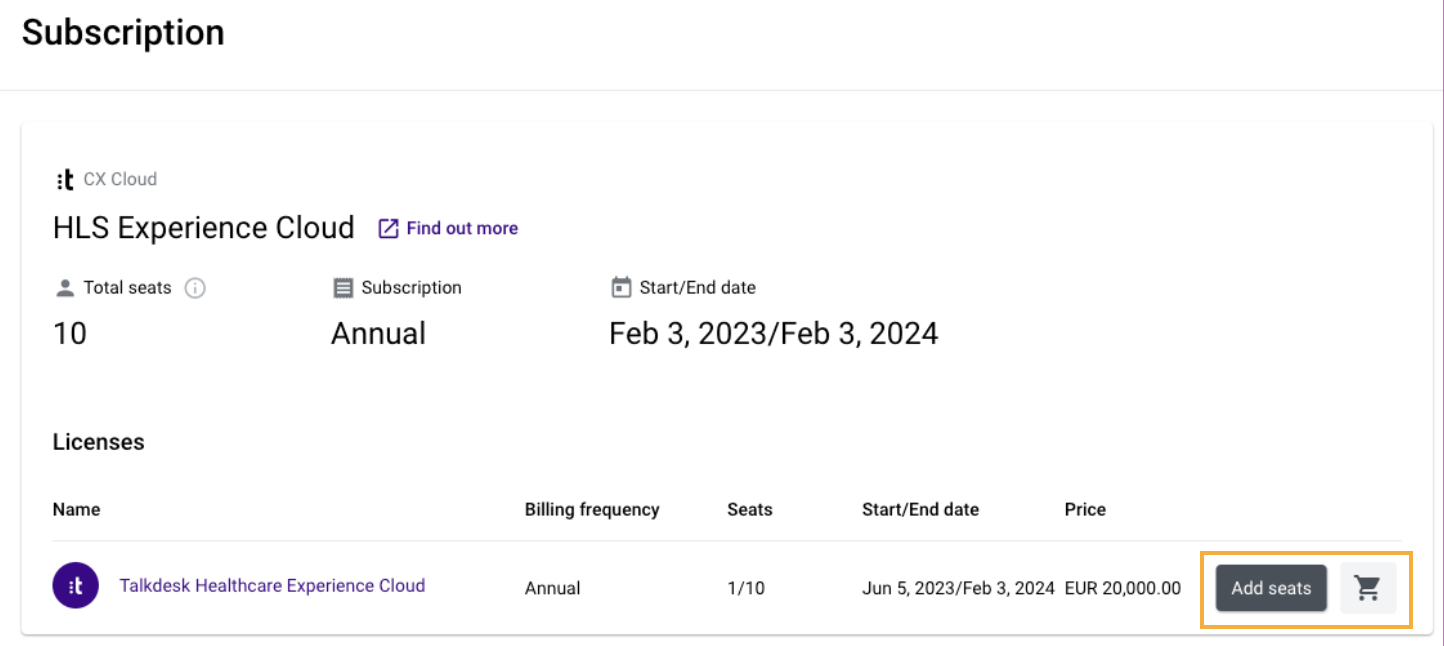Select the Subscription page heading

point(123,32)
